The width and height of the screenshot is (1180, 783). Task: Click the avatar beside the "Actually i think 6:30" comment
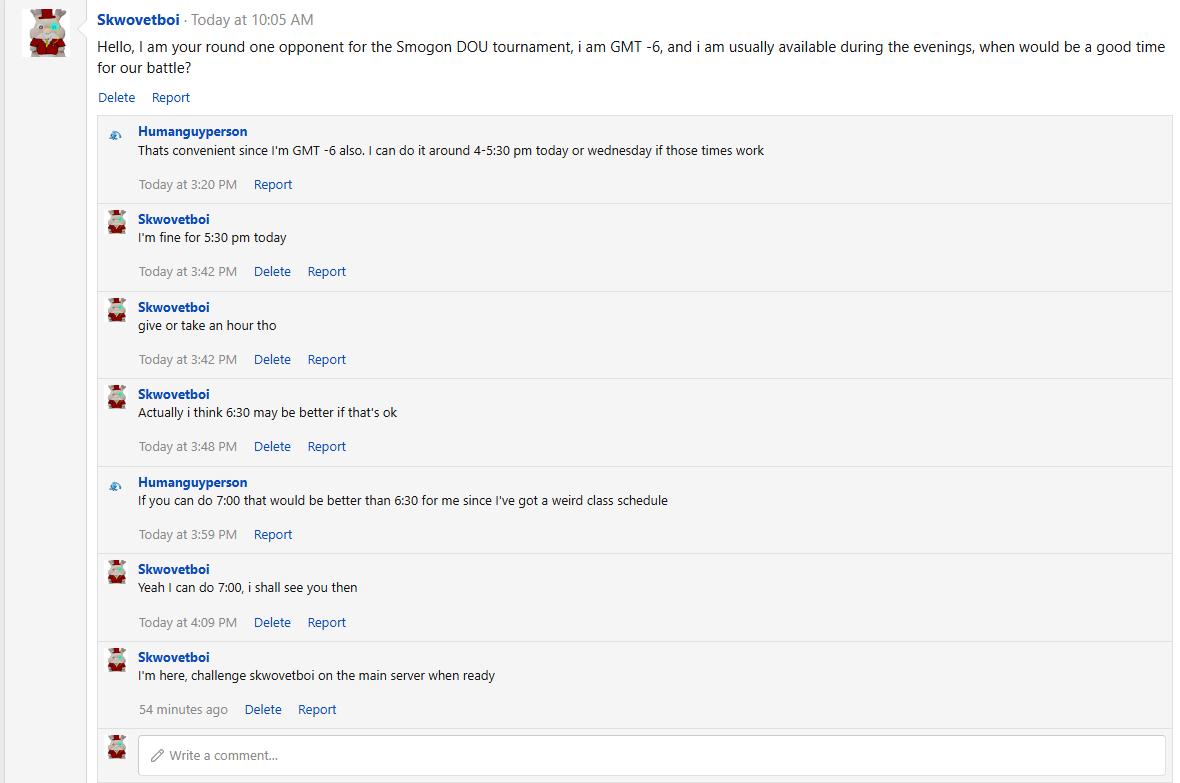pyautogui.click(x=117, y=398)
